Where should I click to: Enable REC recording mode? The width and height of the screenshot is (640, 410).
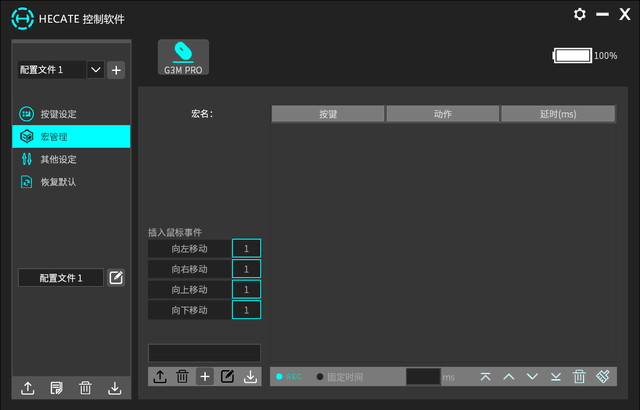(289, 377)
